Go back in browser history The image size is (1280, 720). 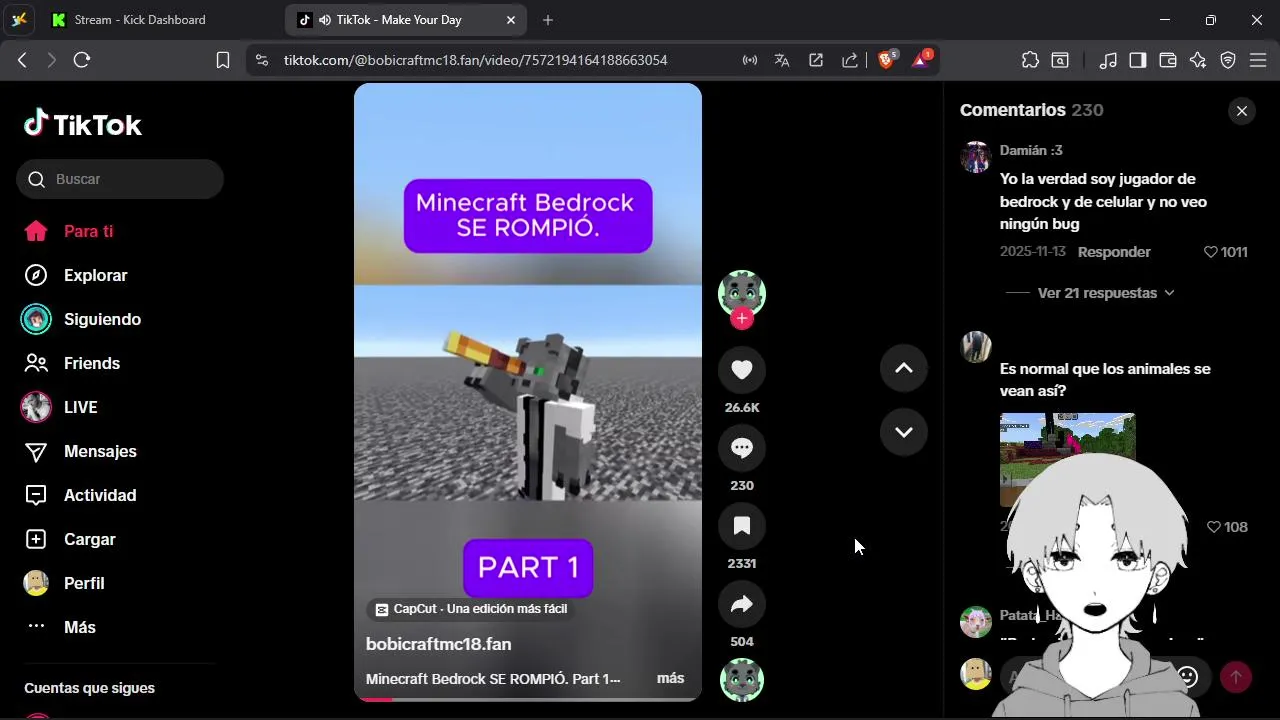tap(22, 60)
